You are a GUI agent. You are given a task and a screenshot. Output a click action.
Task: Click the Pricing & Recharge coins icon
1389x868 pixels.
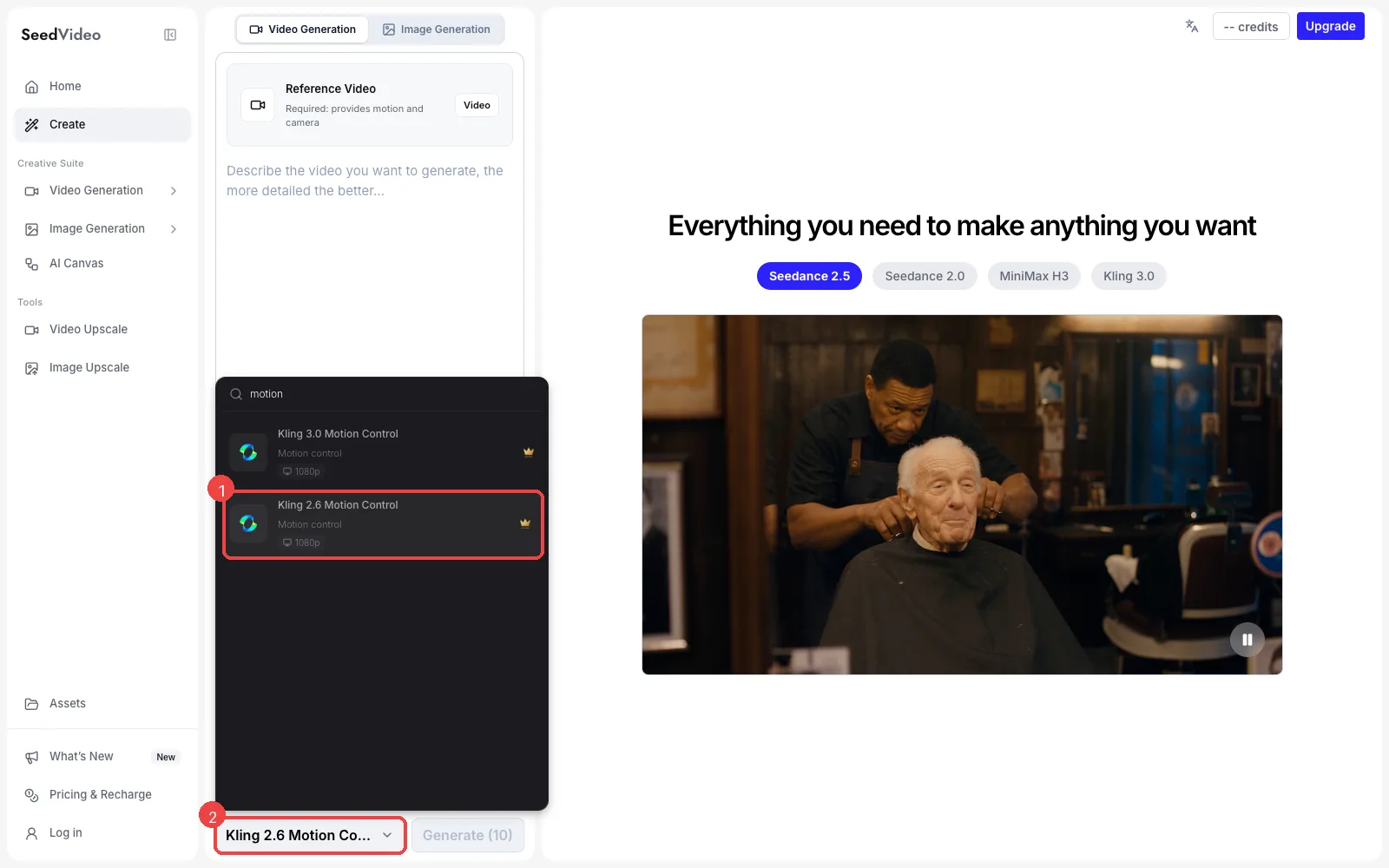pos(32,795)
